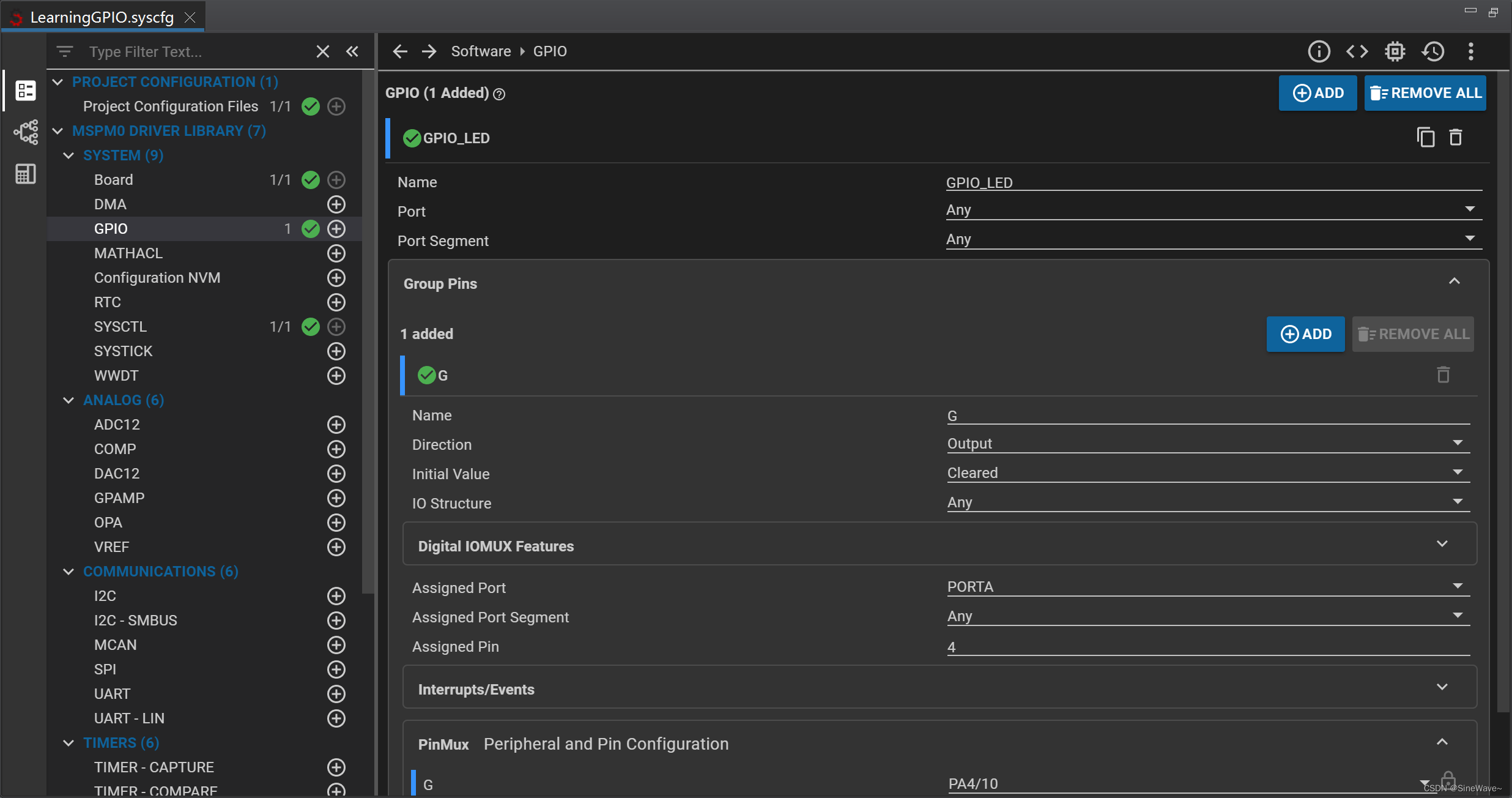The image size is (1512, 798).
Task: Click the information circle icon
Action: (x=1319, y=51)
